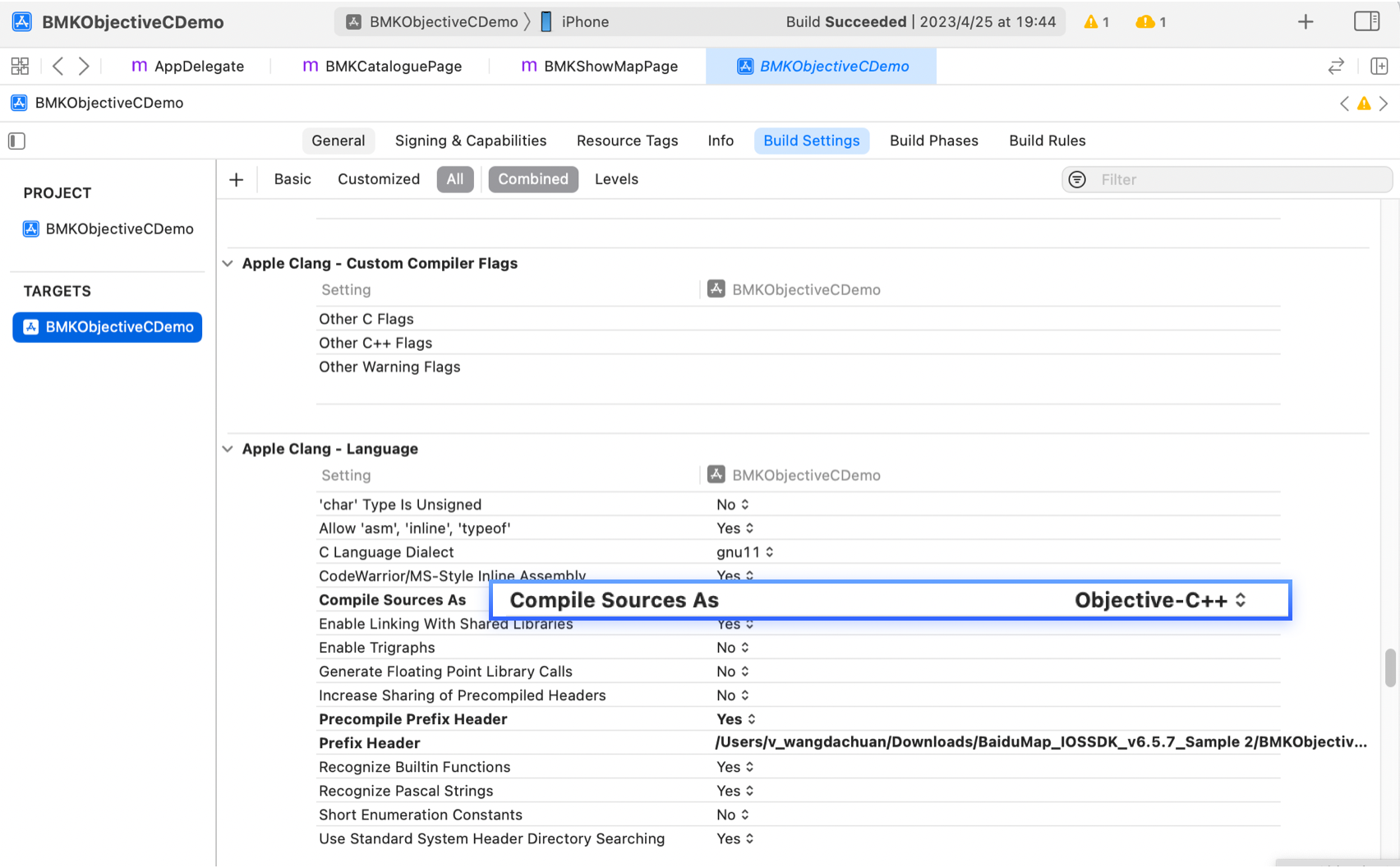The image size is (1400, 868).
Task: Hide the project and targets sidebar icon
Action: 16,141
